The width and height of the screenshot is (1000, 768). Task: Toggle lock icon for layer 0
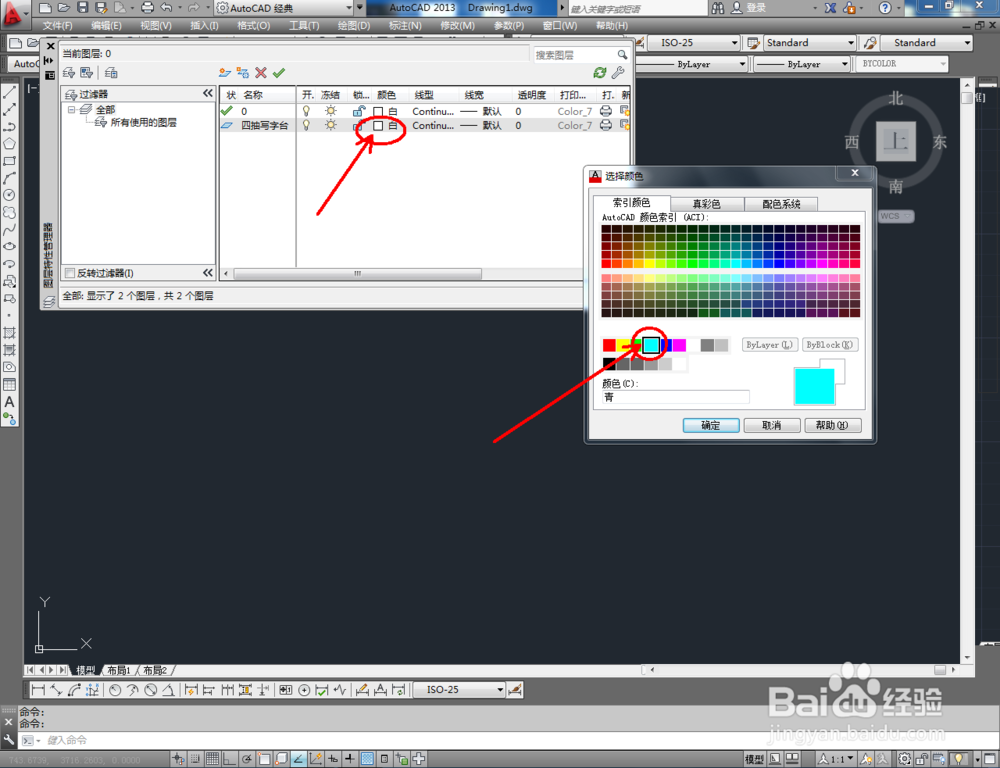click(x=359, y=111)
